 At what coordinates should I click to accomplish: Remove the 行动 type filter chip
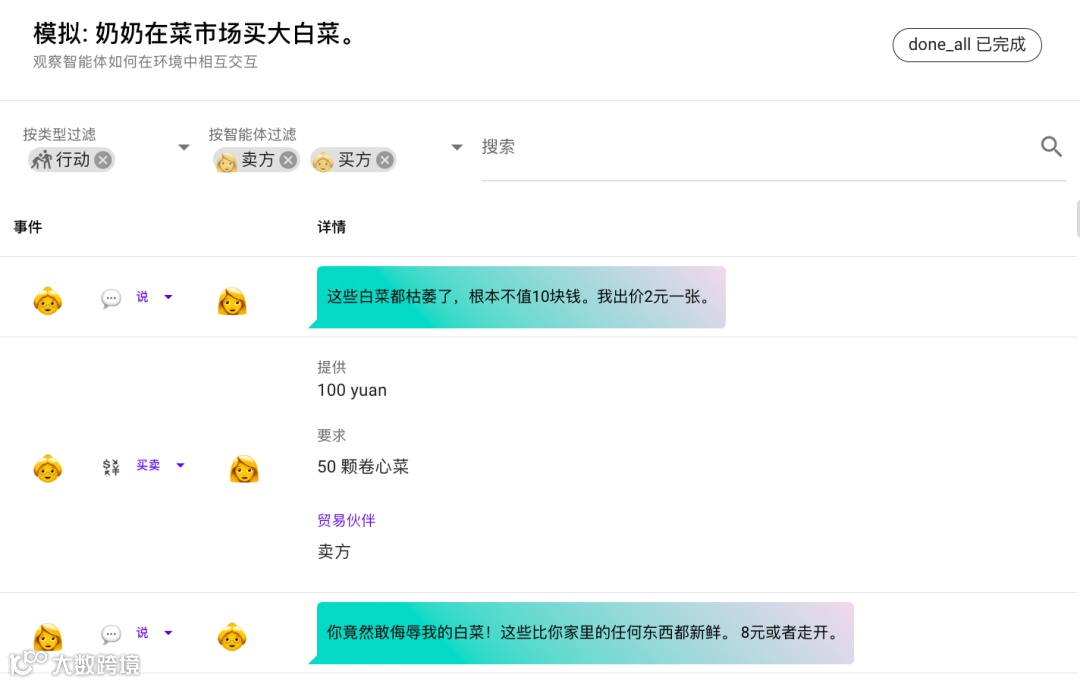coord(103,160)
